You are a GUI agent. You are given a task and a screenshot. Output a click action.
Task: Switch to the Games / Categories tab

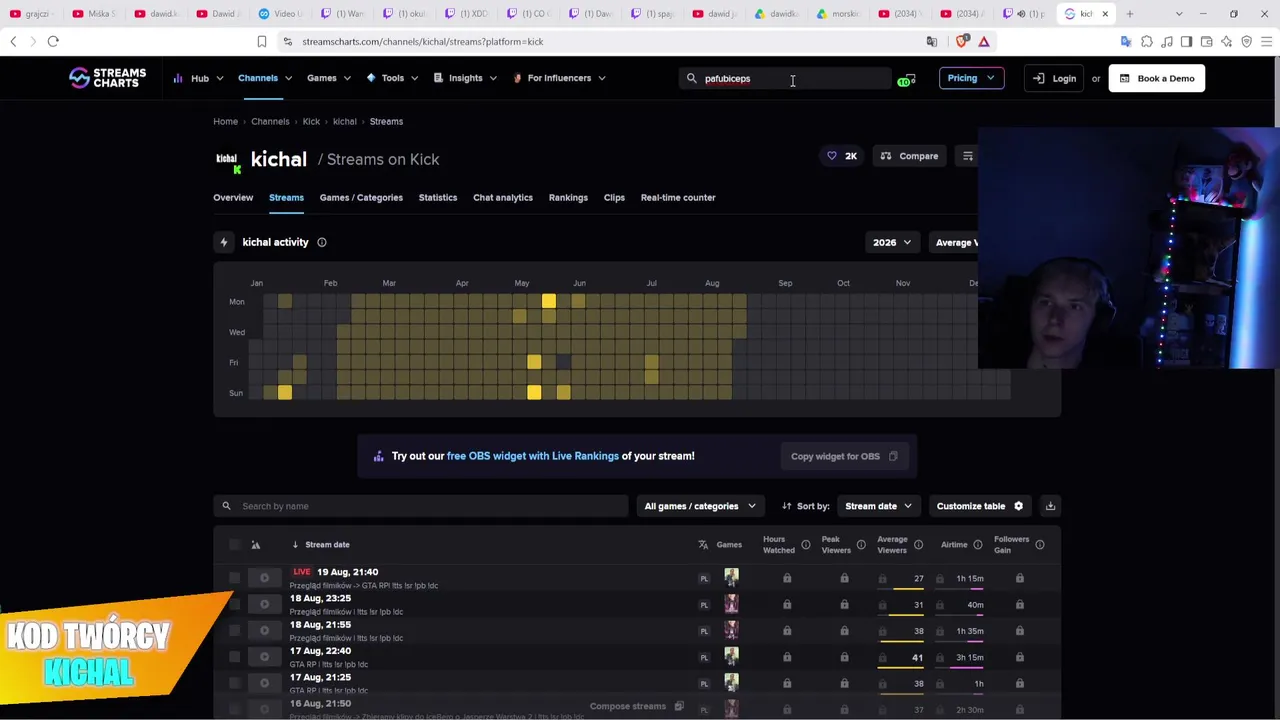(361, 197)
